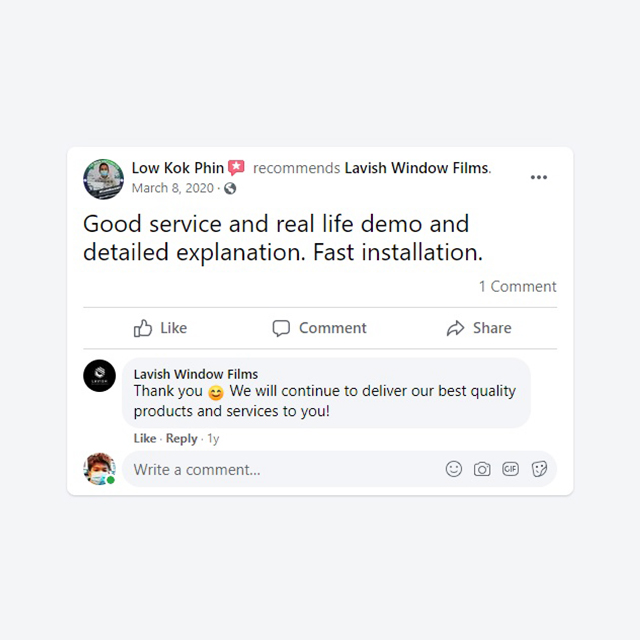
Task: Like the Lavish Window Films reply
Action: [x=145, y=438]
